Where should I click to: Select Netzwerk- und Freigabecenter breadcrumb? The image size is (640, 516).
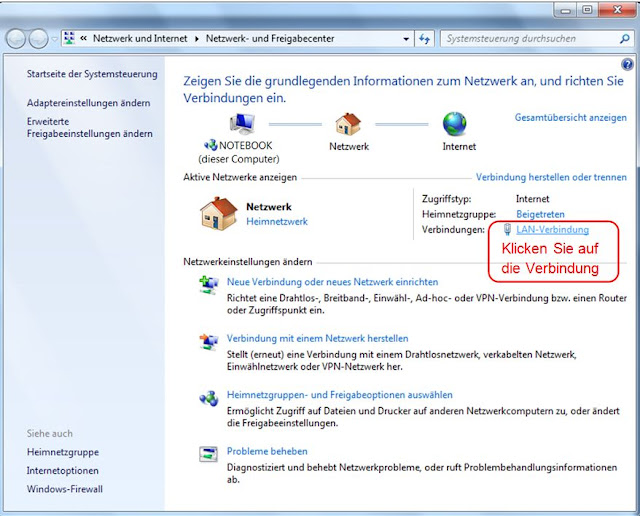tap(270, 38)
